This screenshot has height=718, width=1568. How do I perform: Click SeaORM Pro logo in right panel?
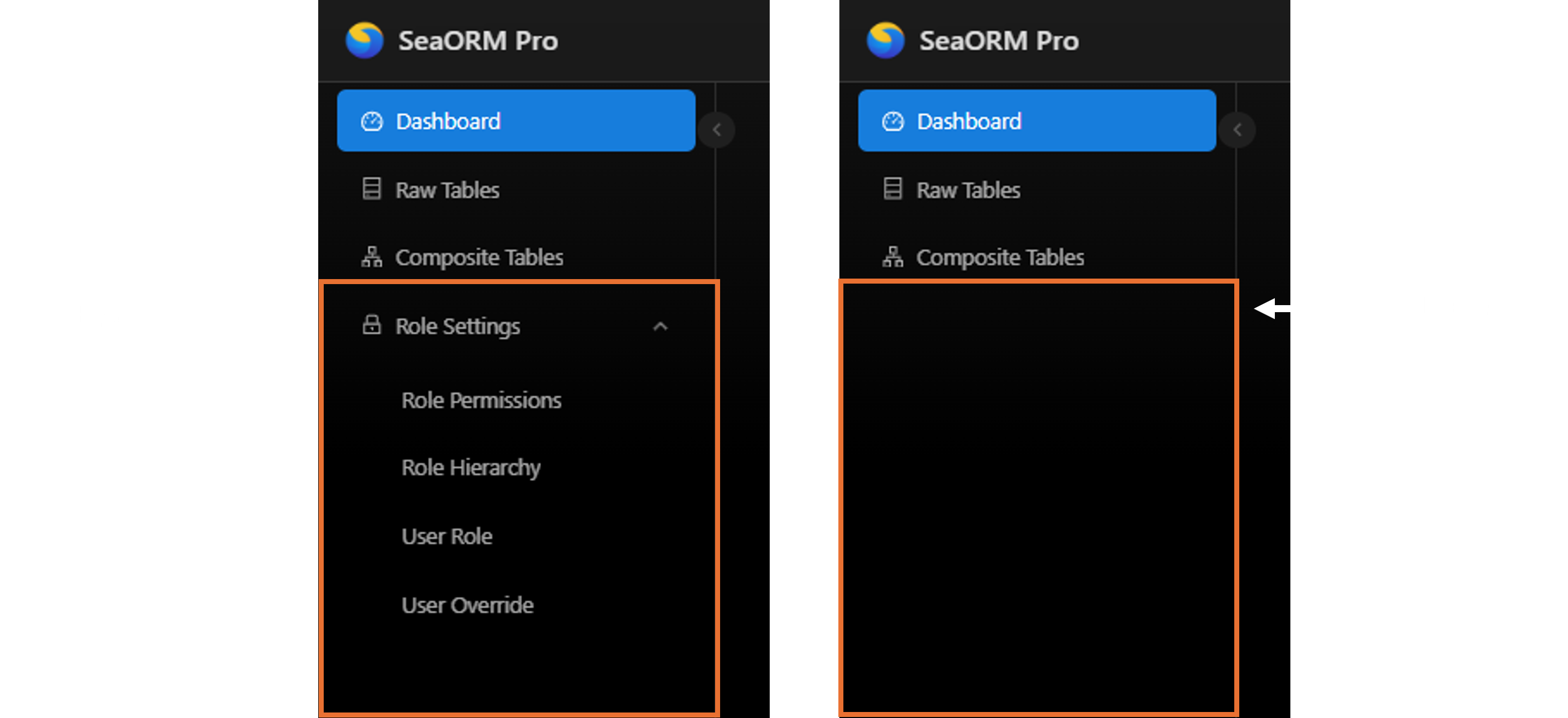(x=885, y=40)
